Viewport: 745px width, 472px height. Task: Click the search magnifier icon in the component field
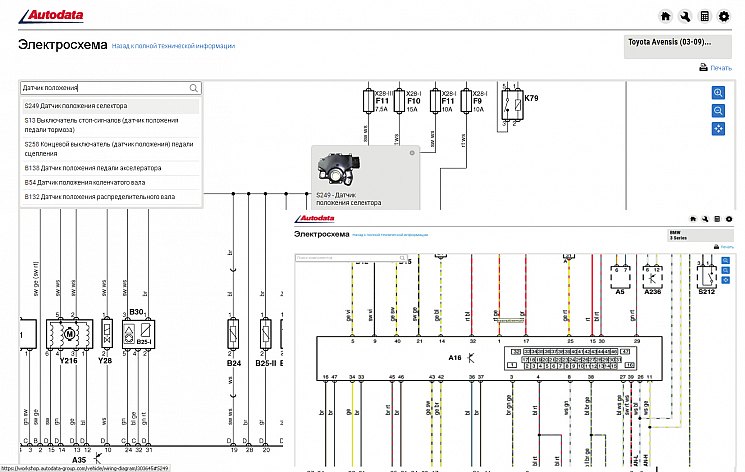pyautogui.click(x=193, y=88)
